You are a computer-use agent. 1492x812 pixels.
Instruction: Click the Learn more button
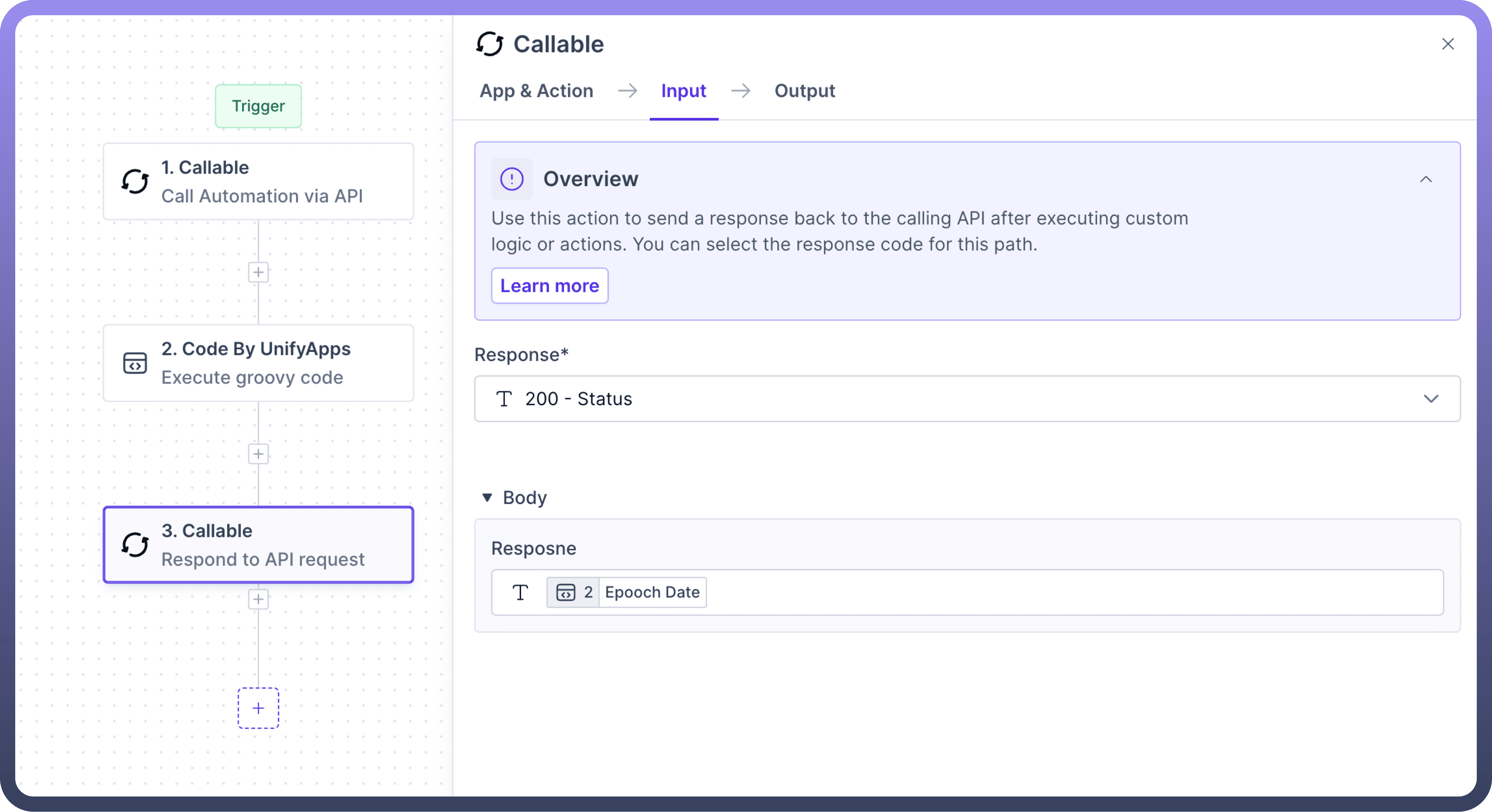pyautogui.click(x=550, y=286)
